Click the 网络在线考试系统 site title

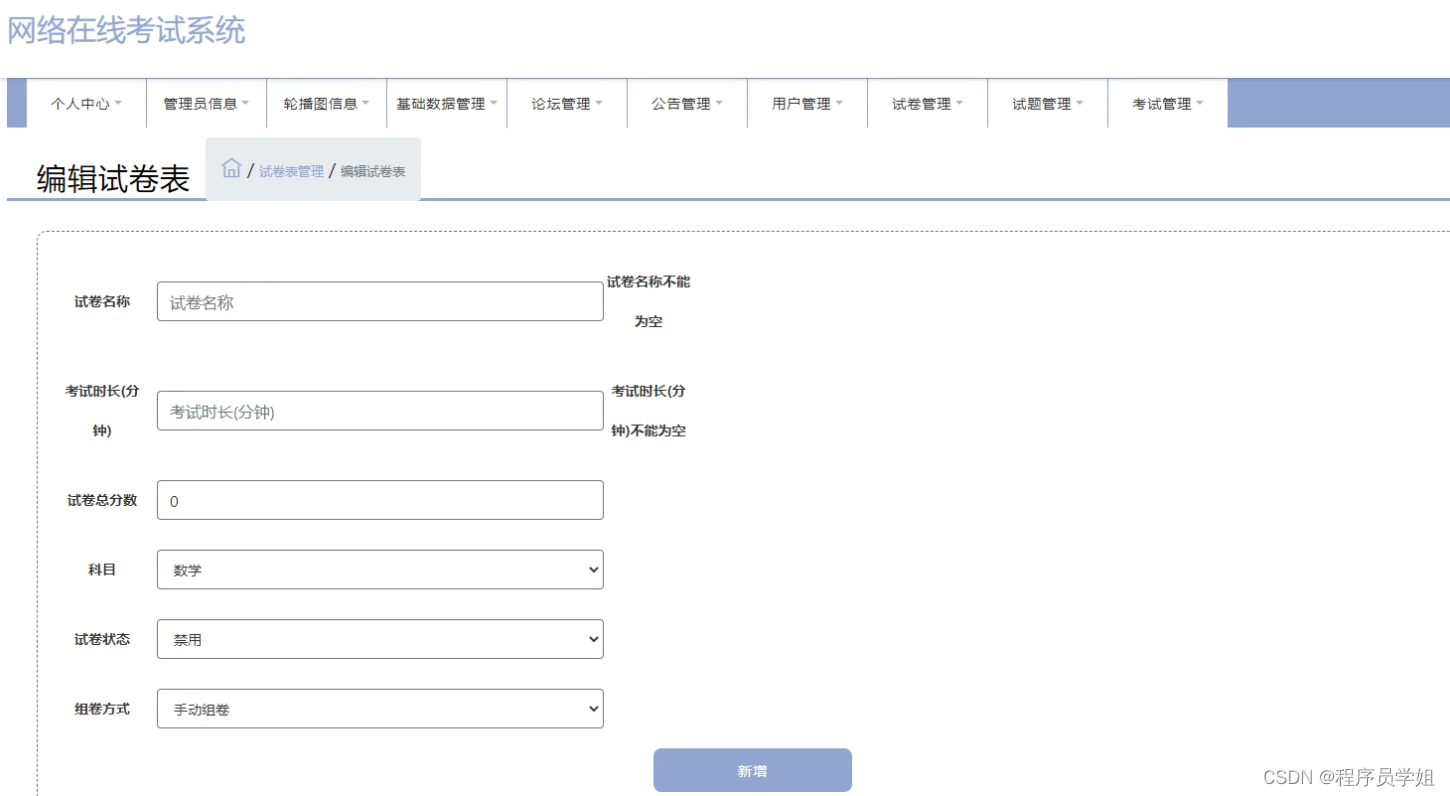click(126, 30)
